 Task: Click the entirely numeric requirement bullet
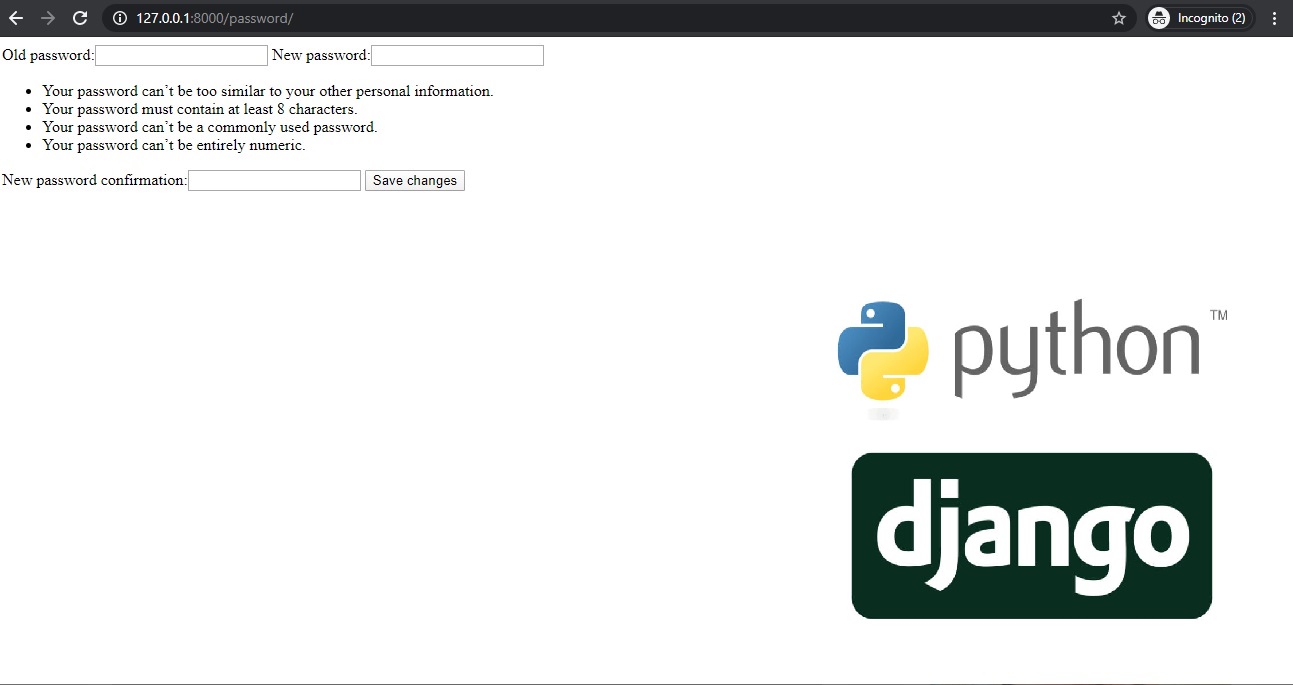pyautogui.click(x=172, y=145)
